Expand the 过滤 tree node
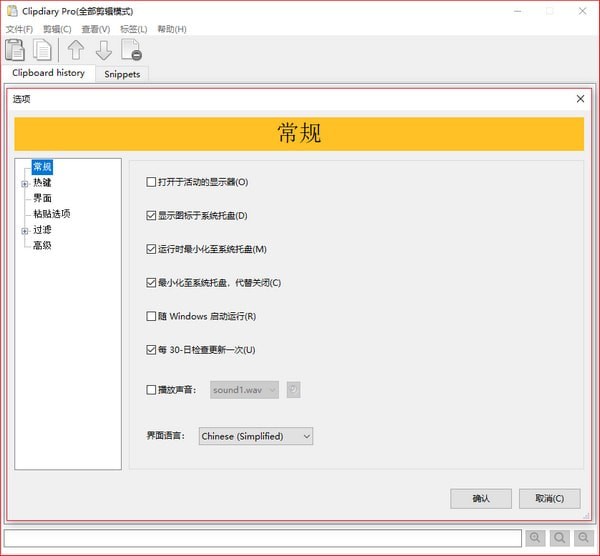 (x=25, y=231)
